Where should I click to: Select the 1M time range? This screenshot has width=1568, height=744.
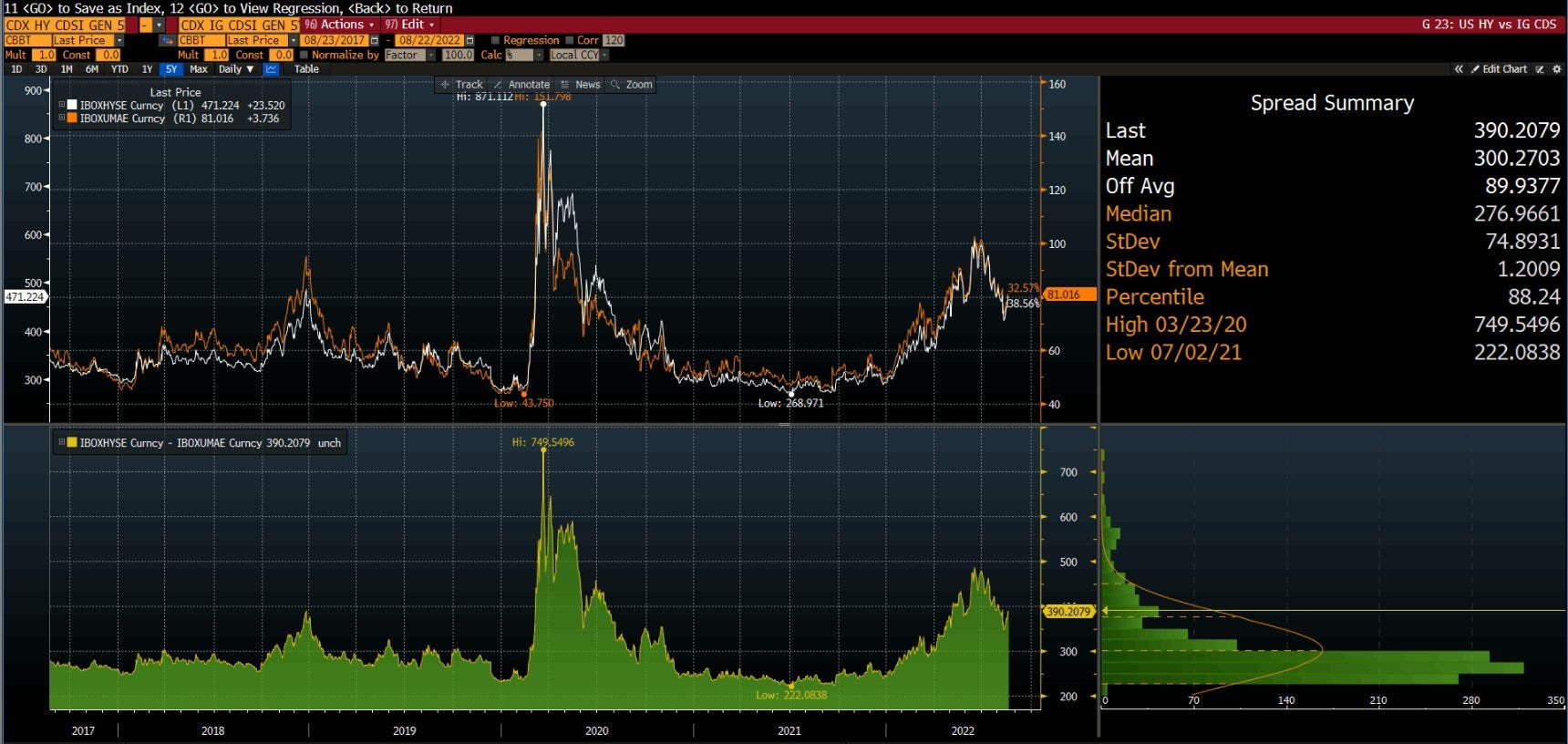coord(67,68)
